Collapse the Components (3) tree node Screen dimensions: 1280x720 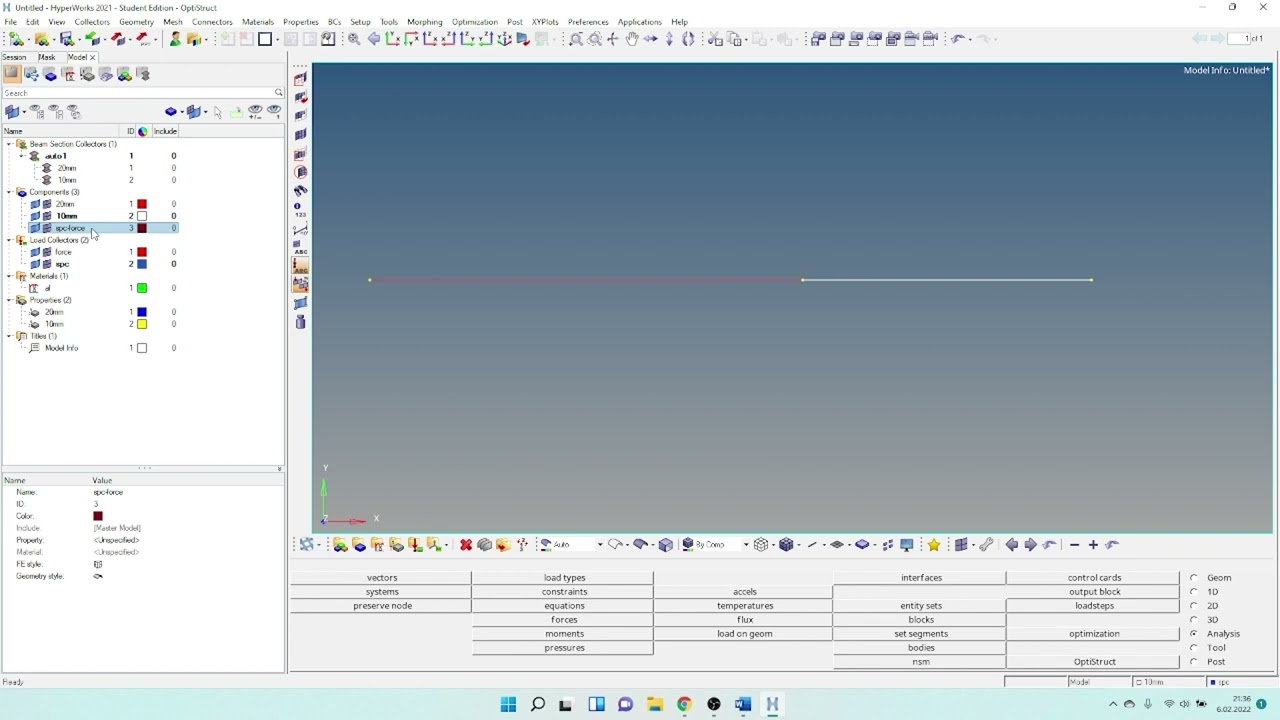(9, 192)
